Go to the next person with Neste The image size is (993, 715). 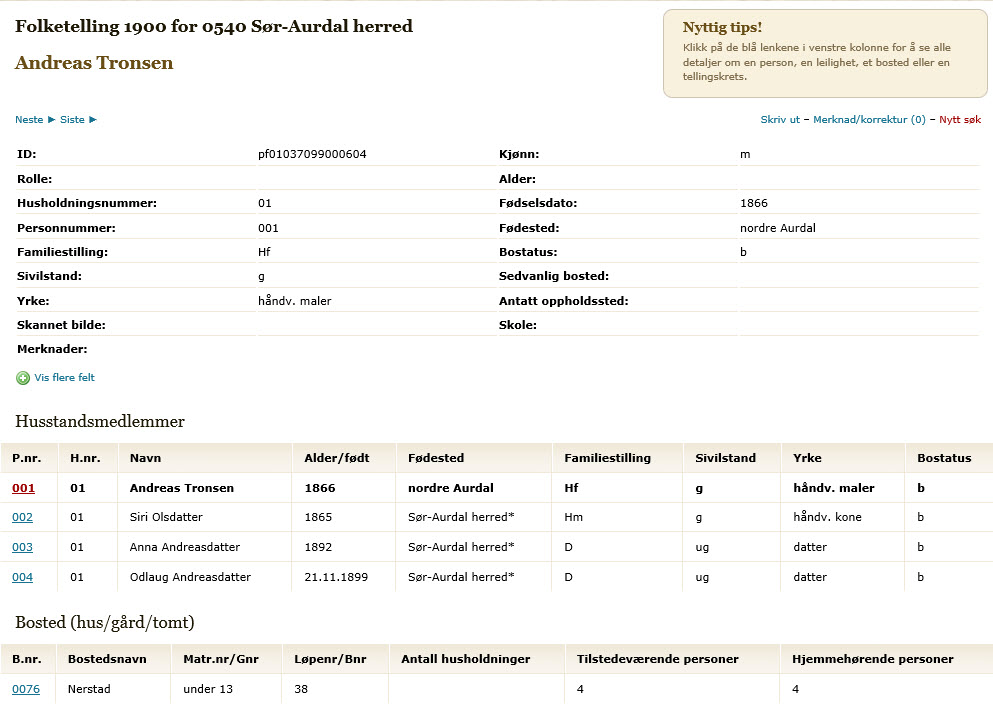coord(29,120)
